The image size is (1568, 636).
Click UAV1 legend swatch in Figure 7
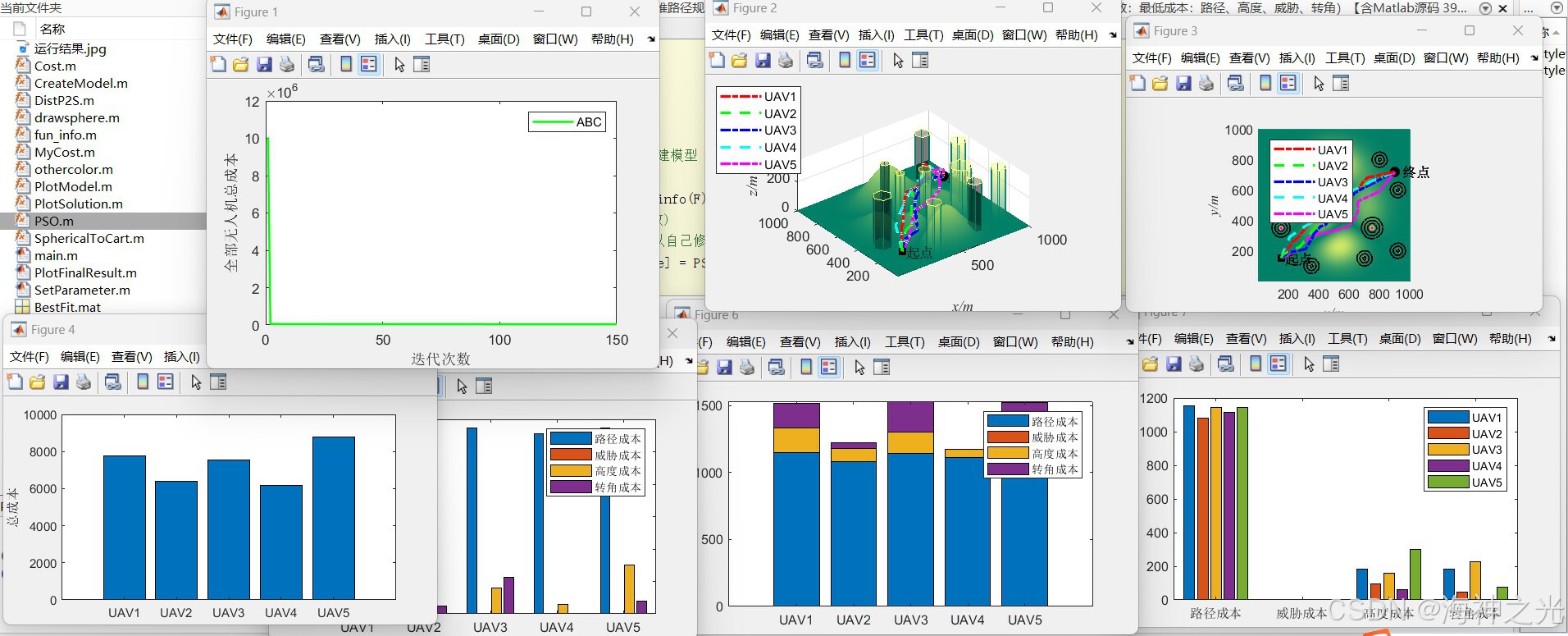pyautogui.click(x=1447, y=417)
